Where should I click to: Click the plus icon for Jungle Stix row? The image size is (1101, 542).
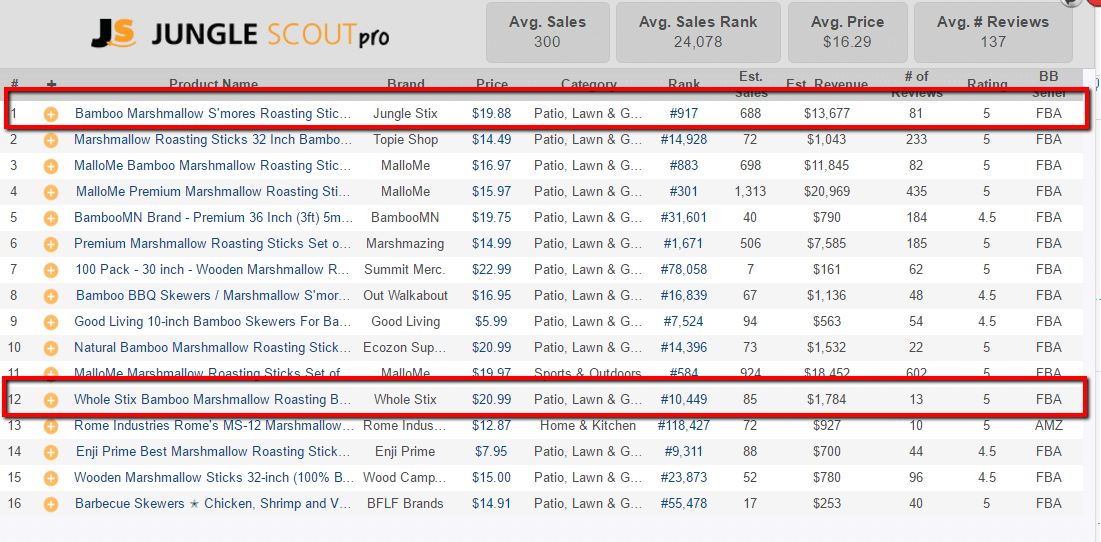click(51, 114)
